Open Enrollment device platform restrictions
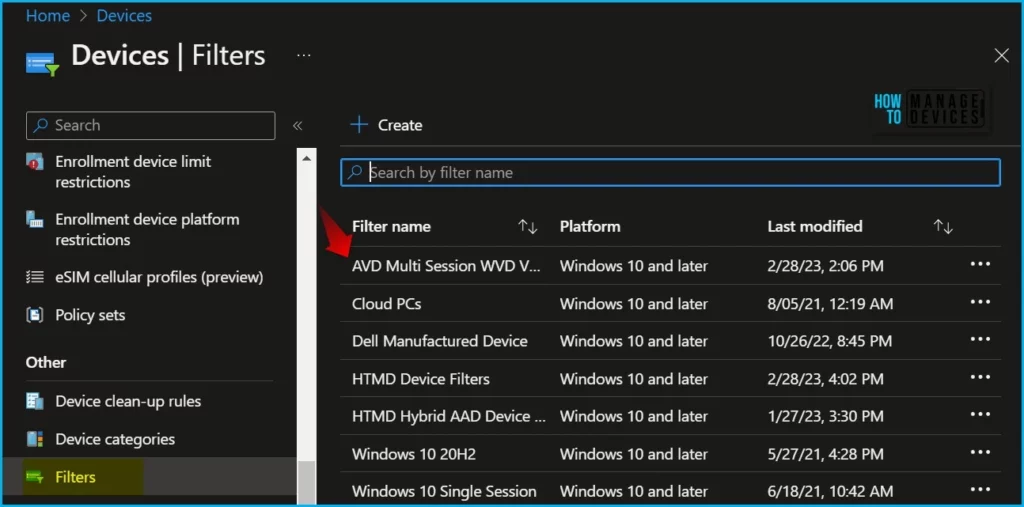1024x507 pixels. pyautogui.click(x=147, y=229)
